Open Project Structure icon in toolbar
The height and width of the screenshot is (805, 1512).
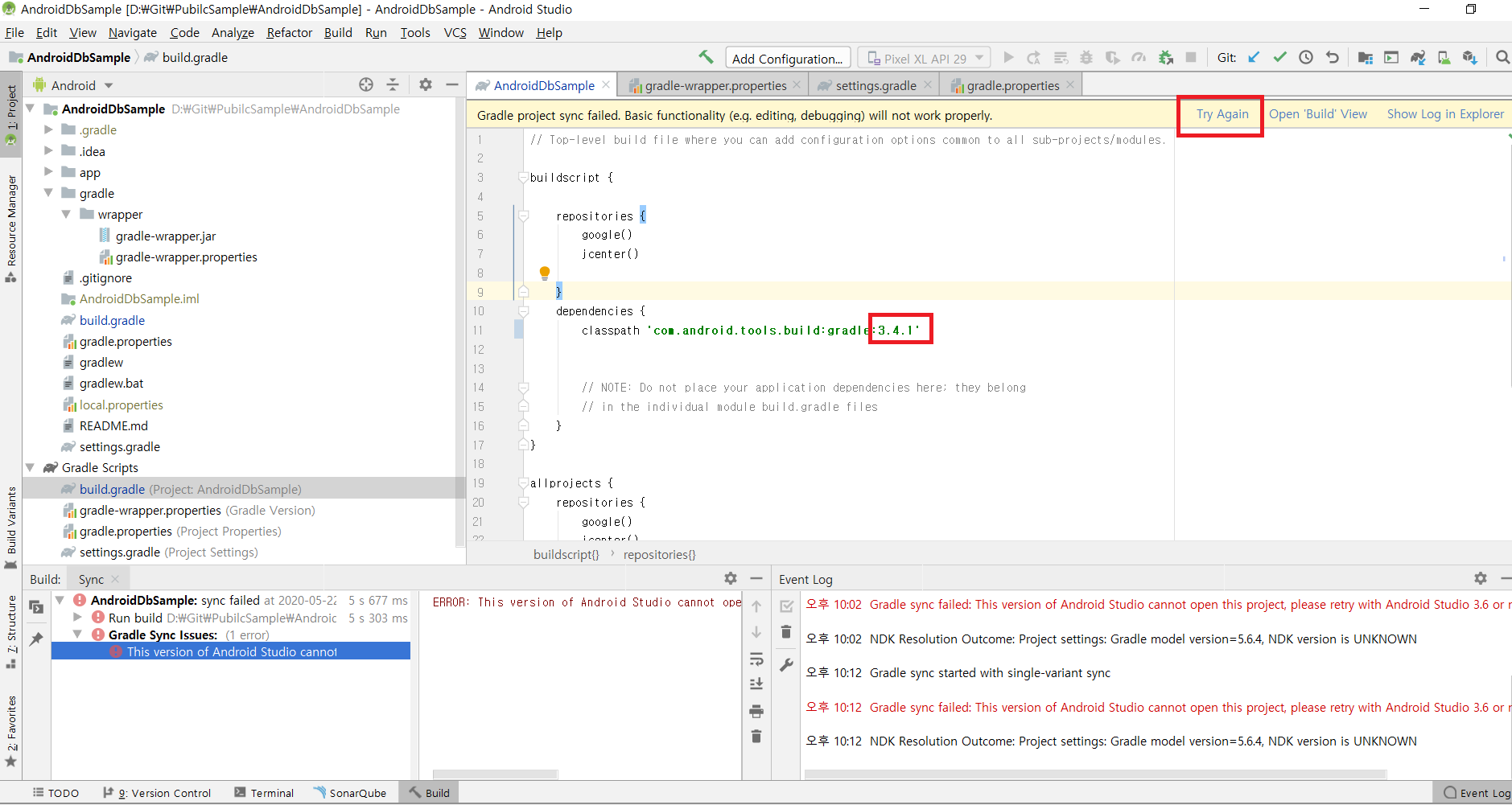tap(1365, 57)
